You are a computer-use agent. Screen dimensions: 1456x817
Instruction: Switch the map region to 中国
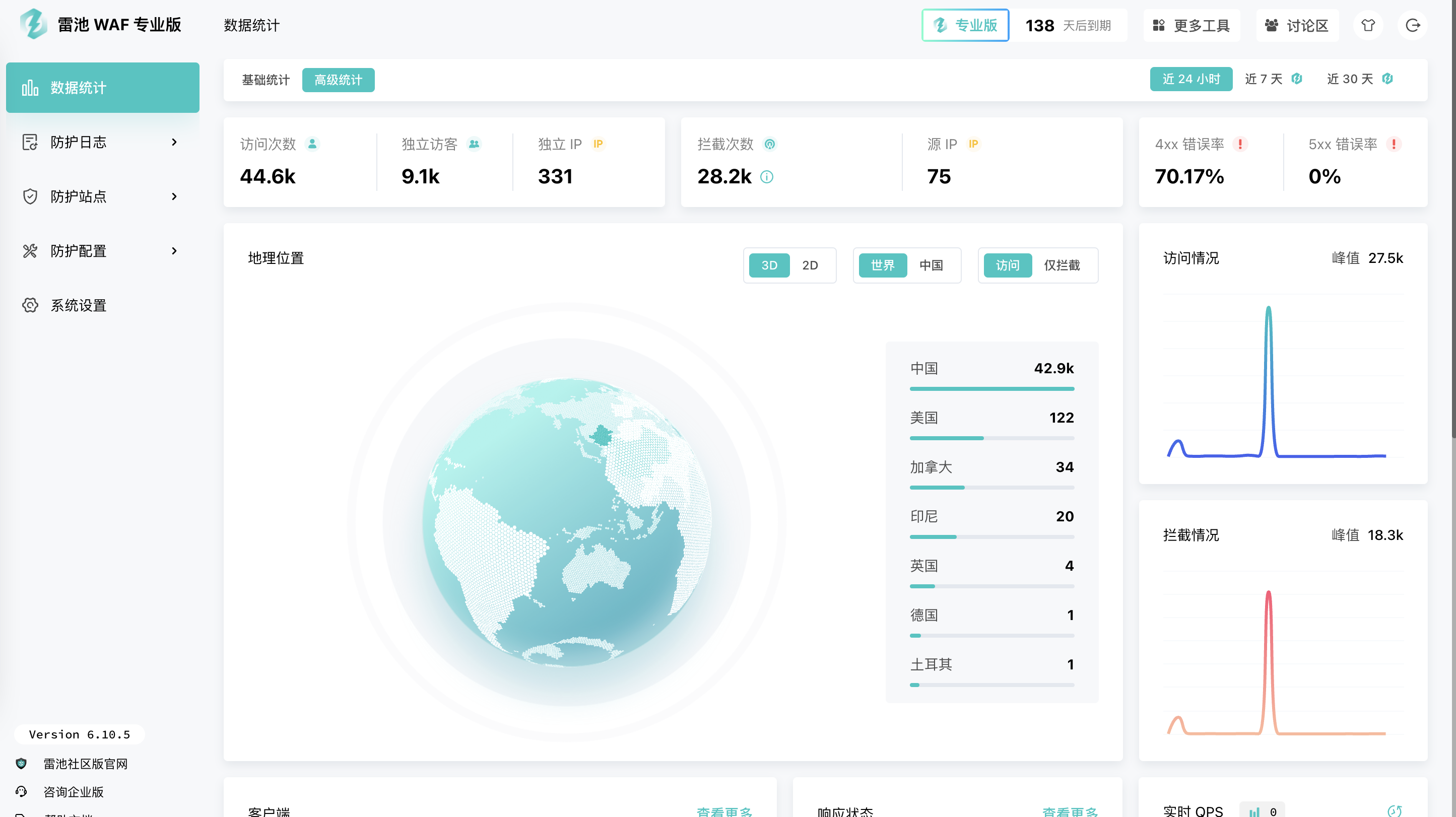(931, 265)
